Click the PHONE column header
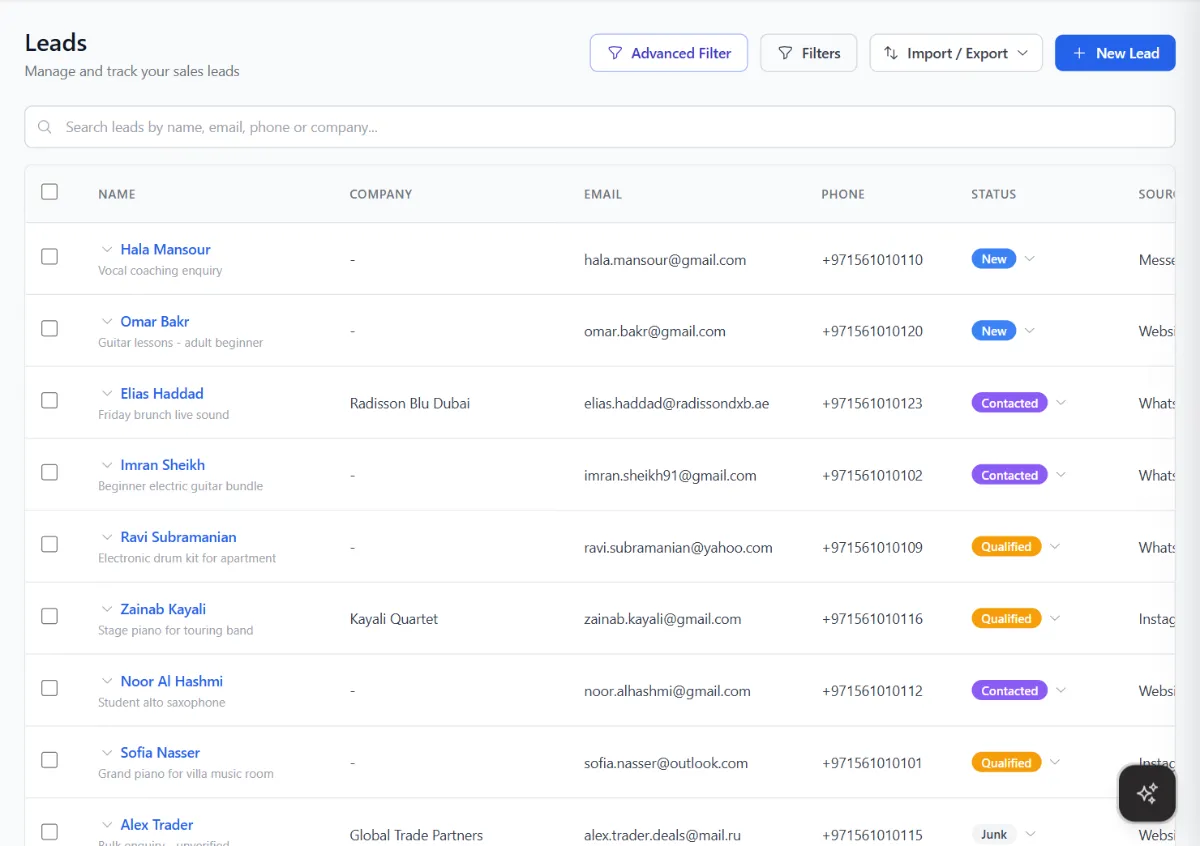The image size is (1200, 846). coord(843,194)
